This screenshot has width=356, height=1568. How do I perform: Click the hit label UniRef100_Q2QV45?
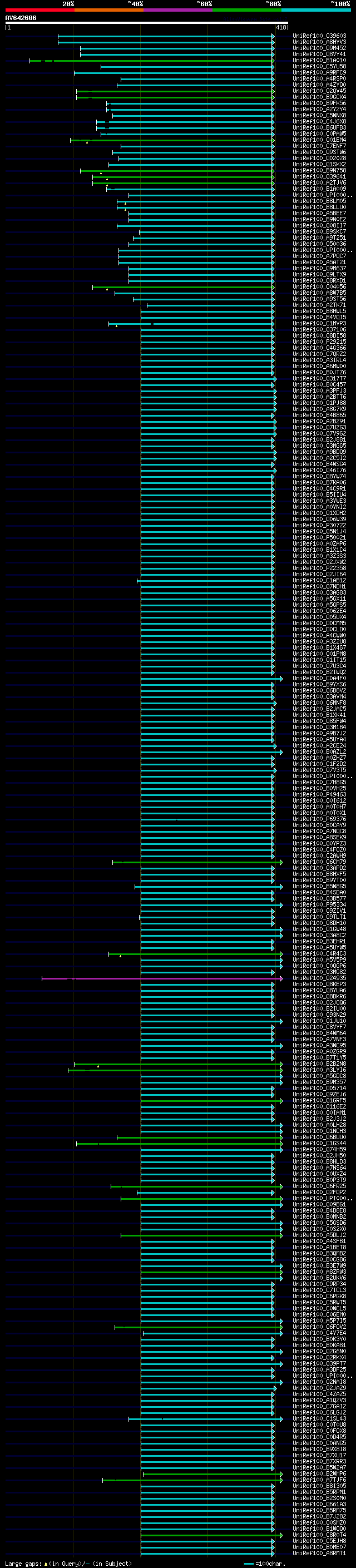click(319, 91)
